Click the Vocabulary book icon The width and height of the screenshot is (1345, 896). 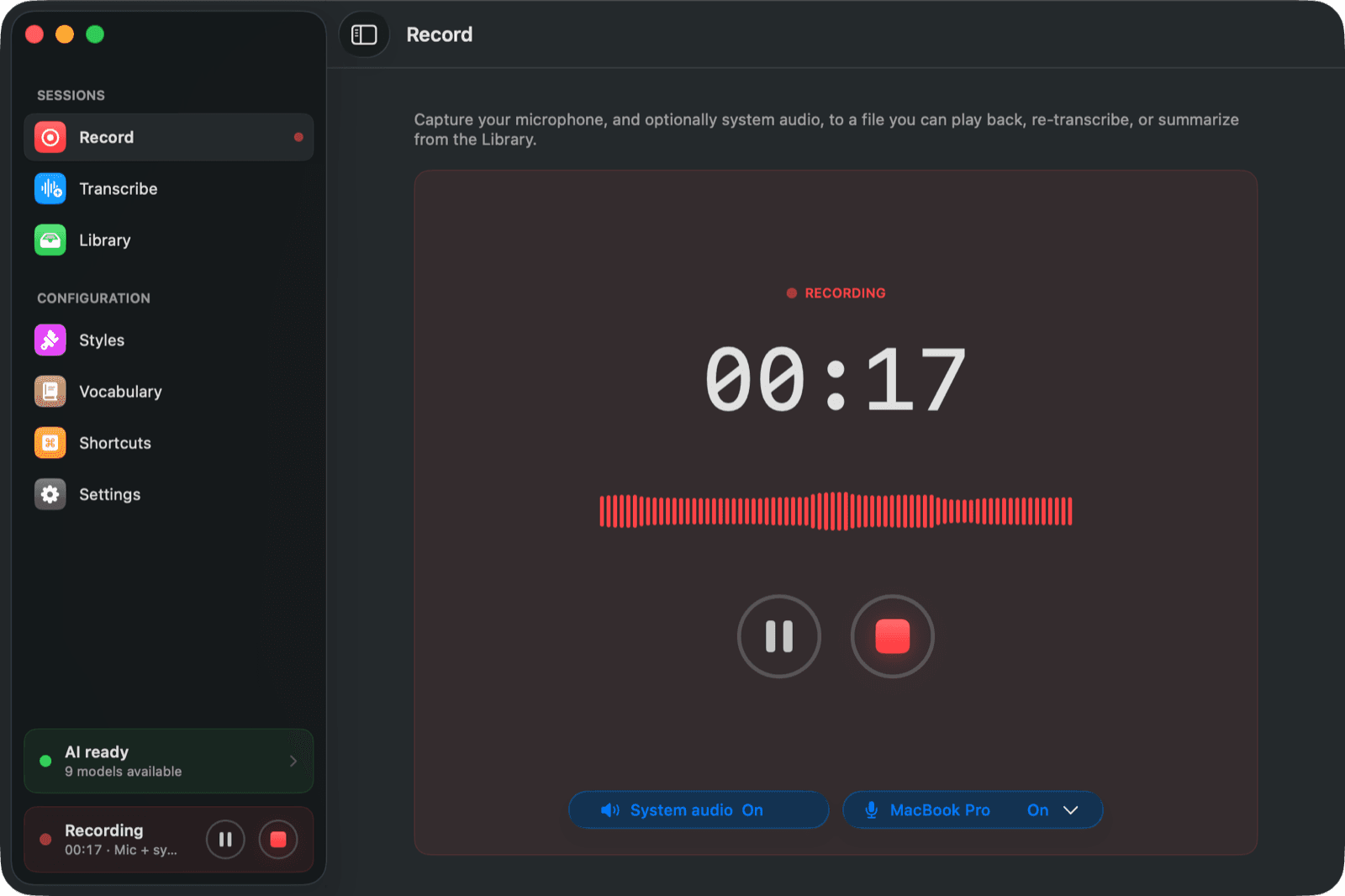coord(50,391)
